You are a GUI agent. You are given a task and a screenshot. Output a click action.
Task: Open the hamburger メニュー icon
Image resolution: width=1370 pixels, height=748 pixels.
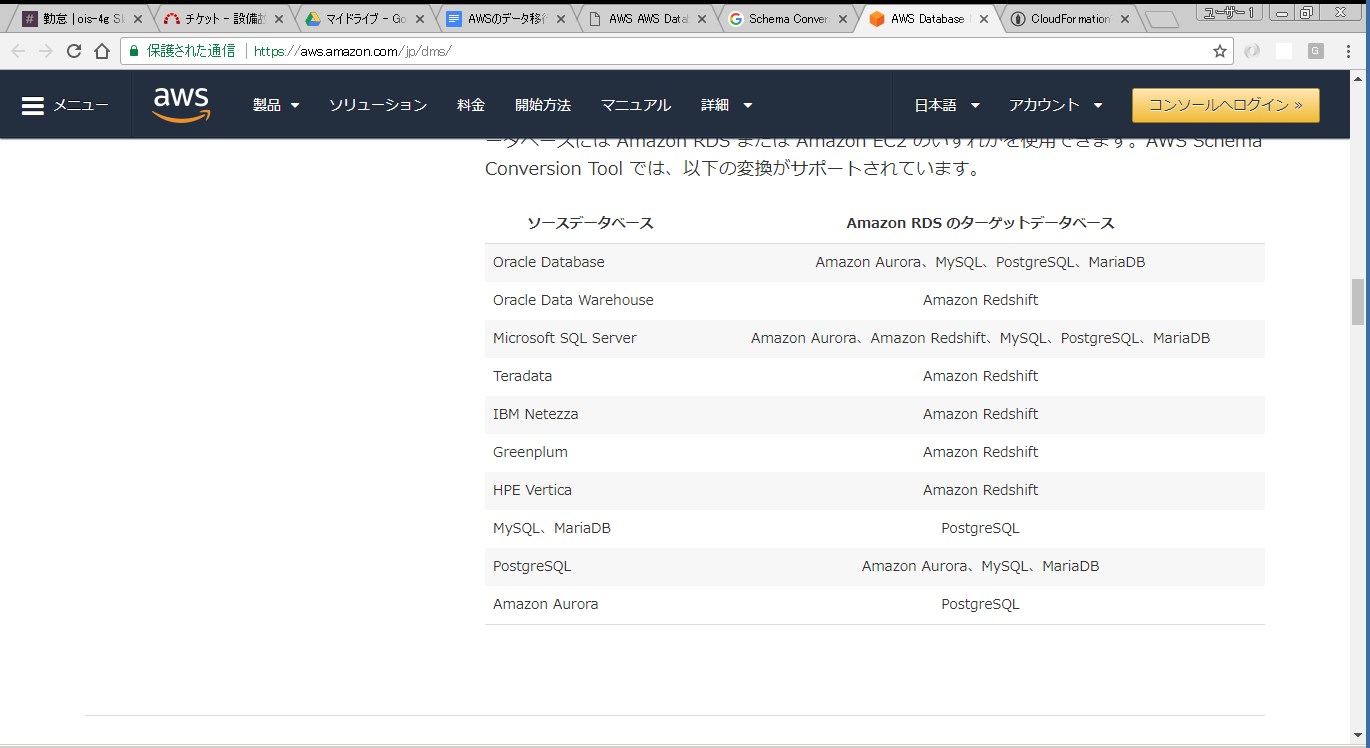coord(33,105)
